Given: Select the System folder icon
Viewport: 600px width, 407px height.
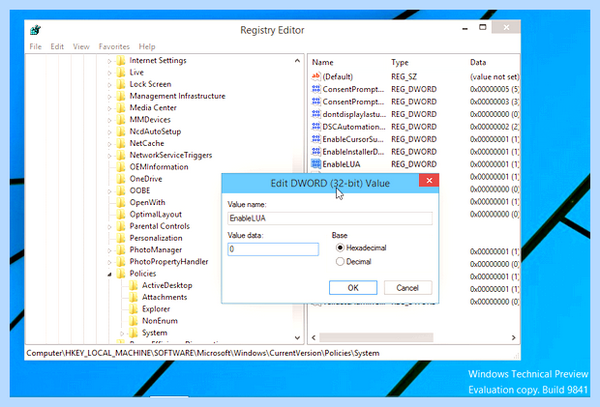Looking at the screenshot, I should click(x=133, y=333).
